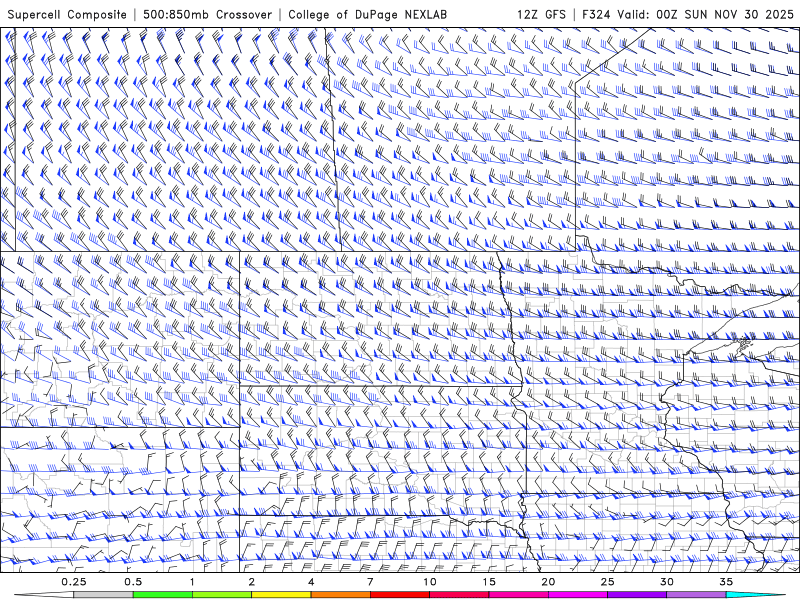The image size is (800, 600).
Task: Click "College of DuPage NEXLAB" header text
Action: click(x=367, y=15)
